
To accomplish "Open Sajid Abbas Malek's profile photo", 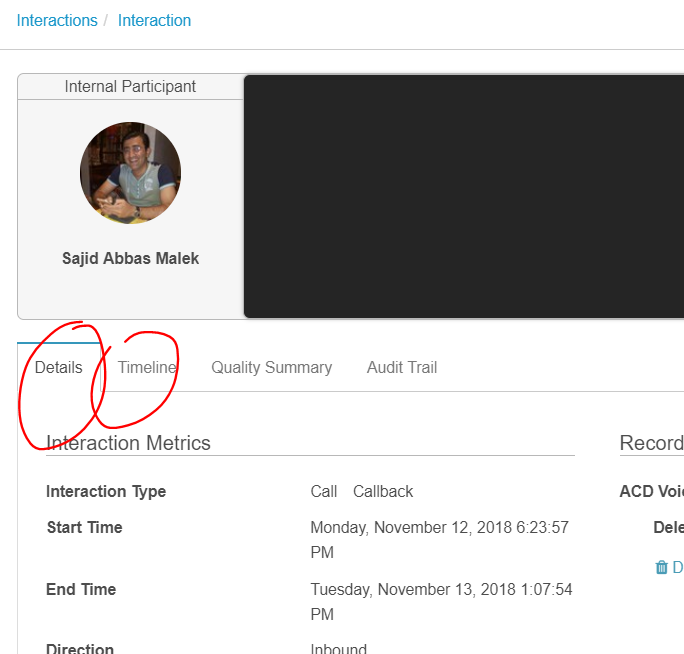I will click(130, 173).
